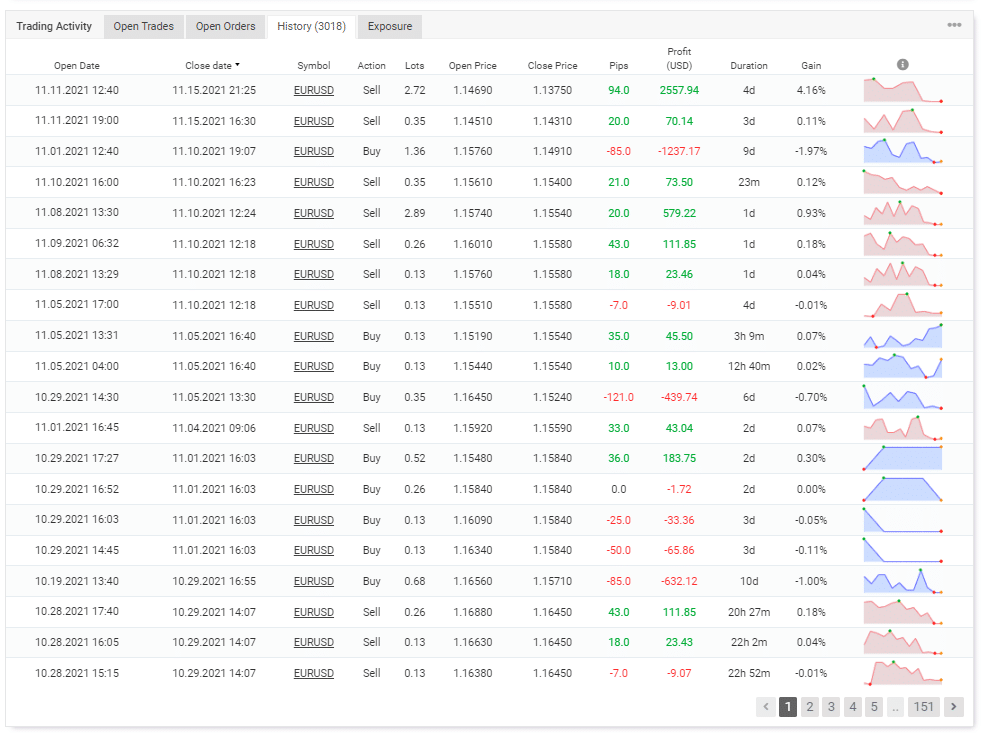Screen dimensions: 984x733
Task: Click the previous page chevron icon
Action: coord(766,706)
